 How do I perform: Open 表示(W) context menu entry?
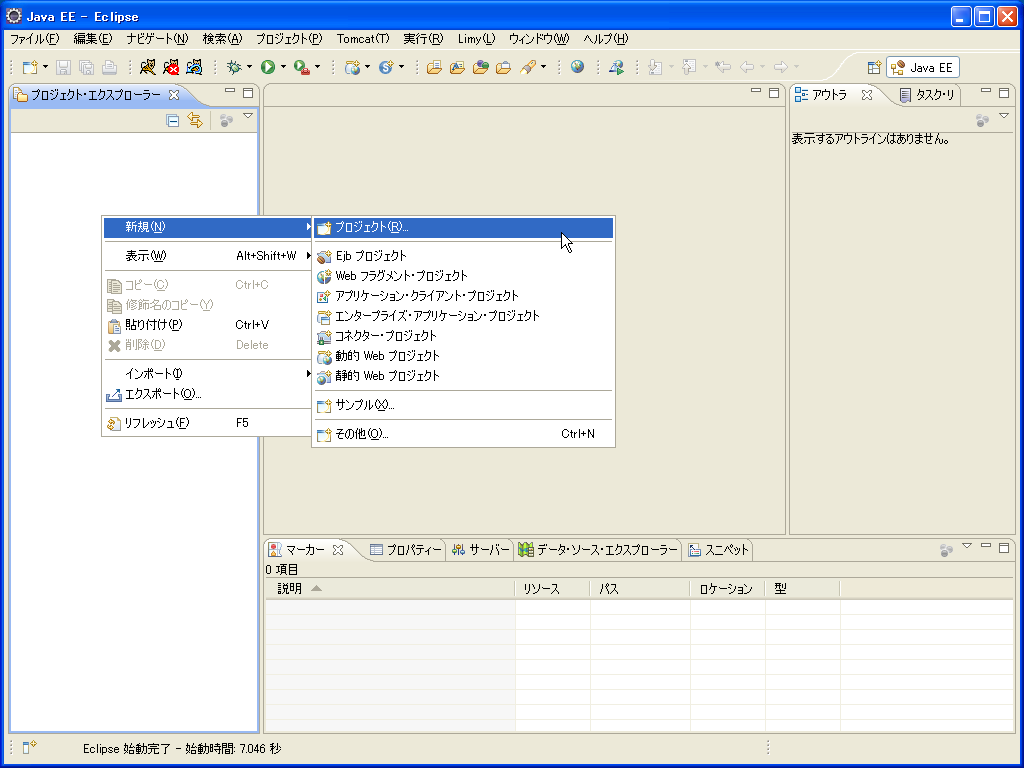coord(208,256)
